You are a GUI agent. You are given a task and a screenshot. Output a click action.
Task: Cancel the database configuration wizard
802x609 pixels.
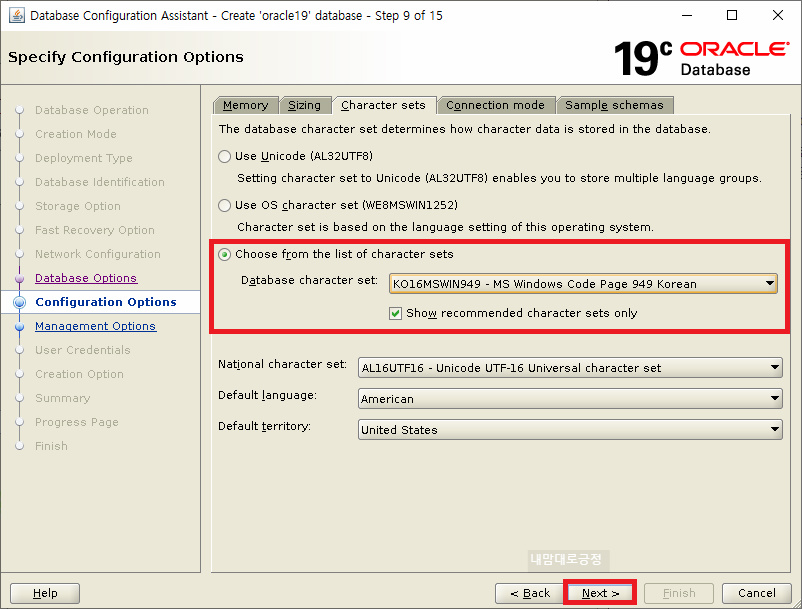[756, 593]
